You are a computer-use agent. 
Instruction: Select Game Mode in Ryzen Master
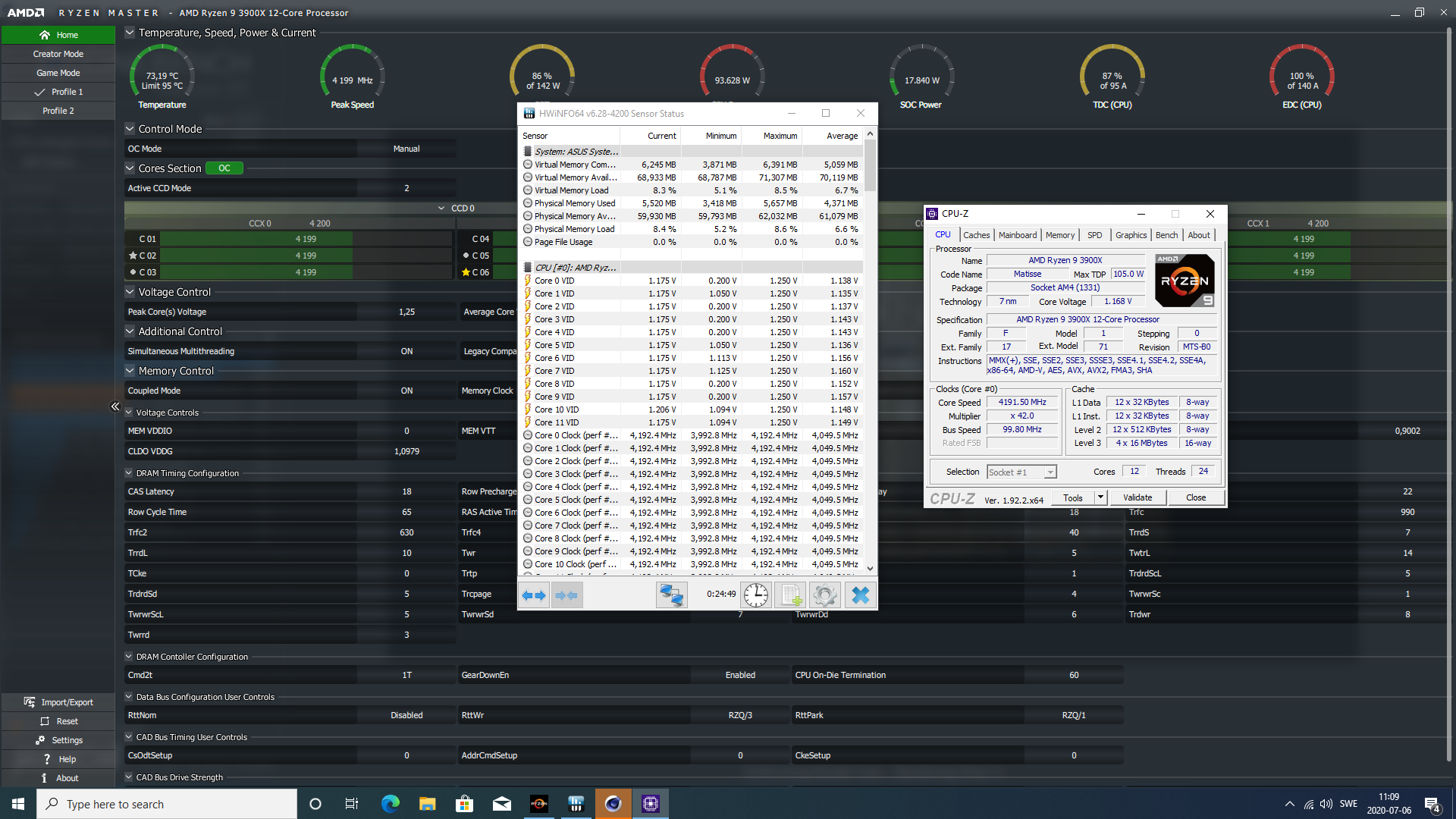[x=58, y=73]
